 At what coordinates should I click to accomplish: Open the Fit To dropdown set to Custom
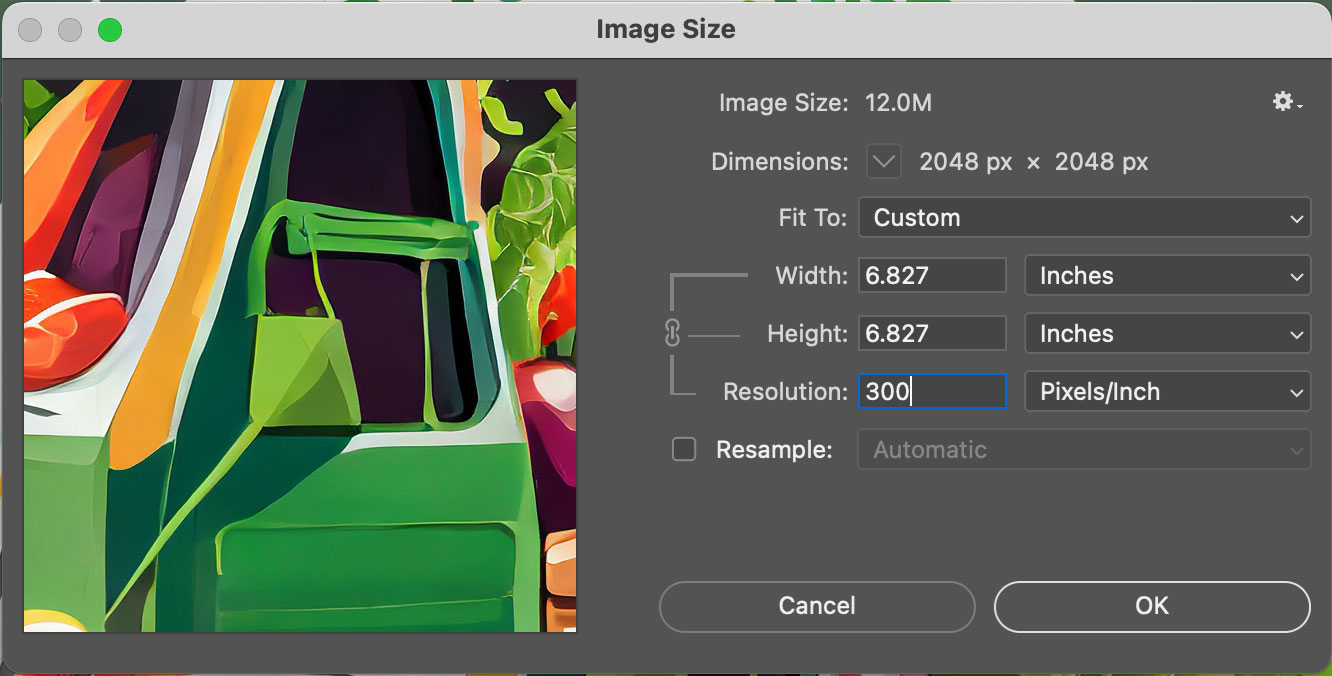tap(1084, 217)
